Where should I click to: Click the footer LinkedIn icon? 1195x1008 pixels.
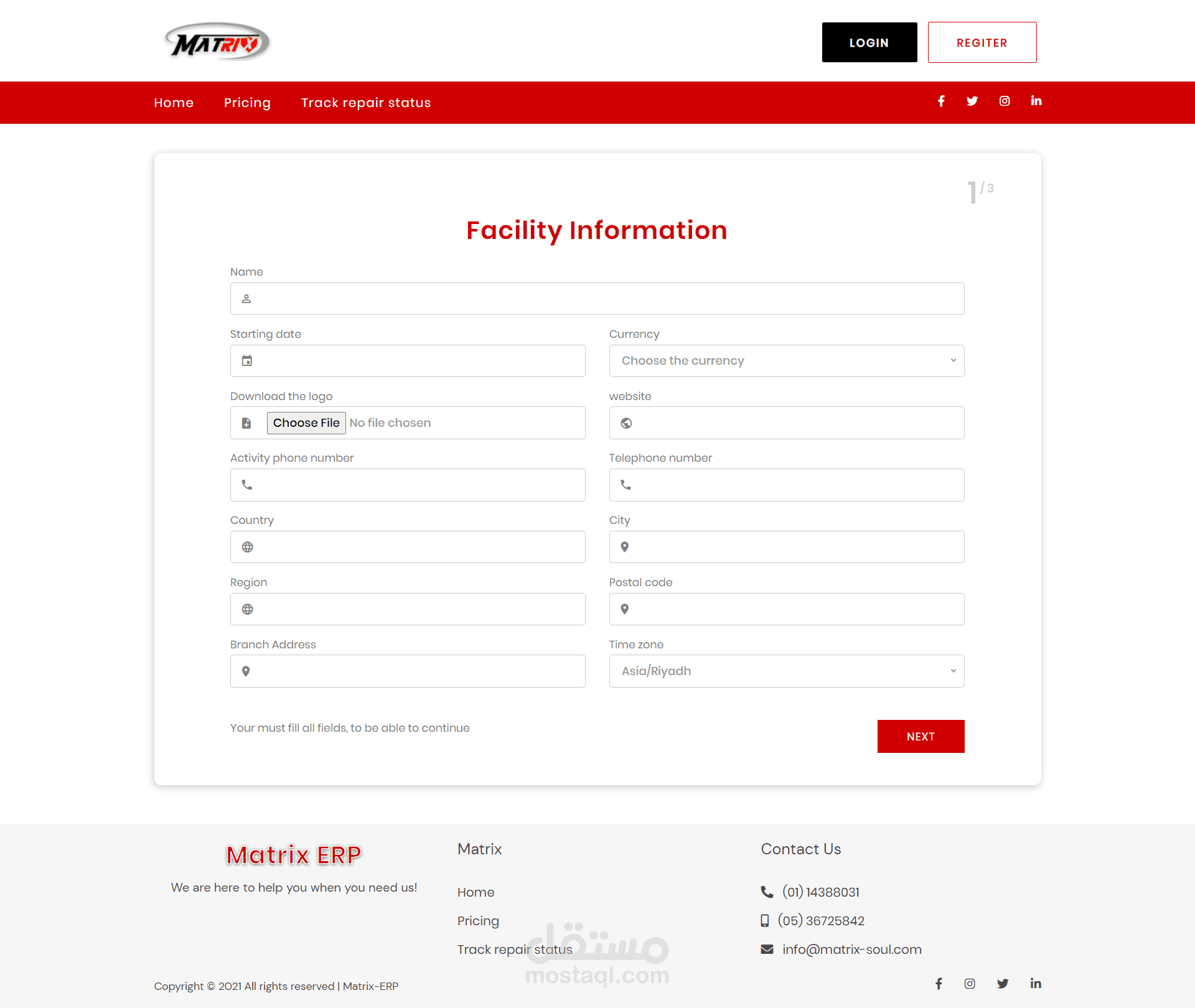click(x=1036, y=983)
